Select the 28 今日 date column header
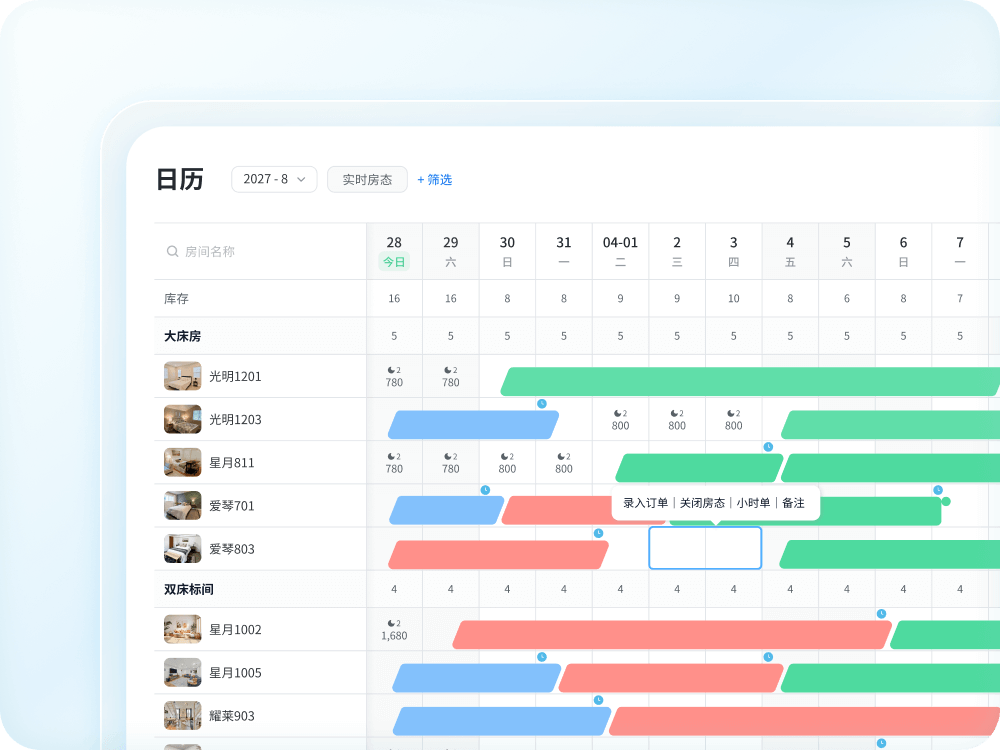Image resolution: width=1000 pixels, height=750 pixels. pyautogui.click(x=394, y=251)
